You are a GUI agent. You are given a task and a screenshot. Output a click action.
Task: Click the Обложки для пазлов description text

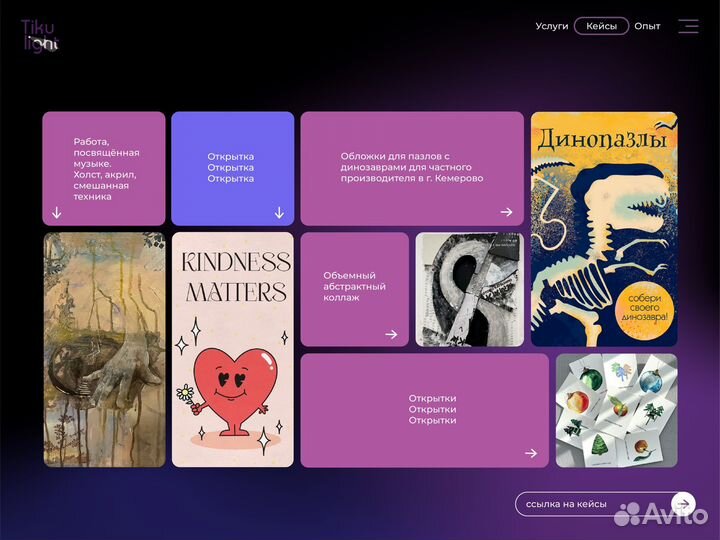(x=411, y=167)
